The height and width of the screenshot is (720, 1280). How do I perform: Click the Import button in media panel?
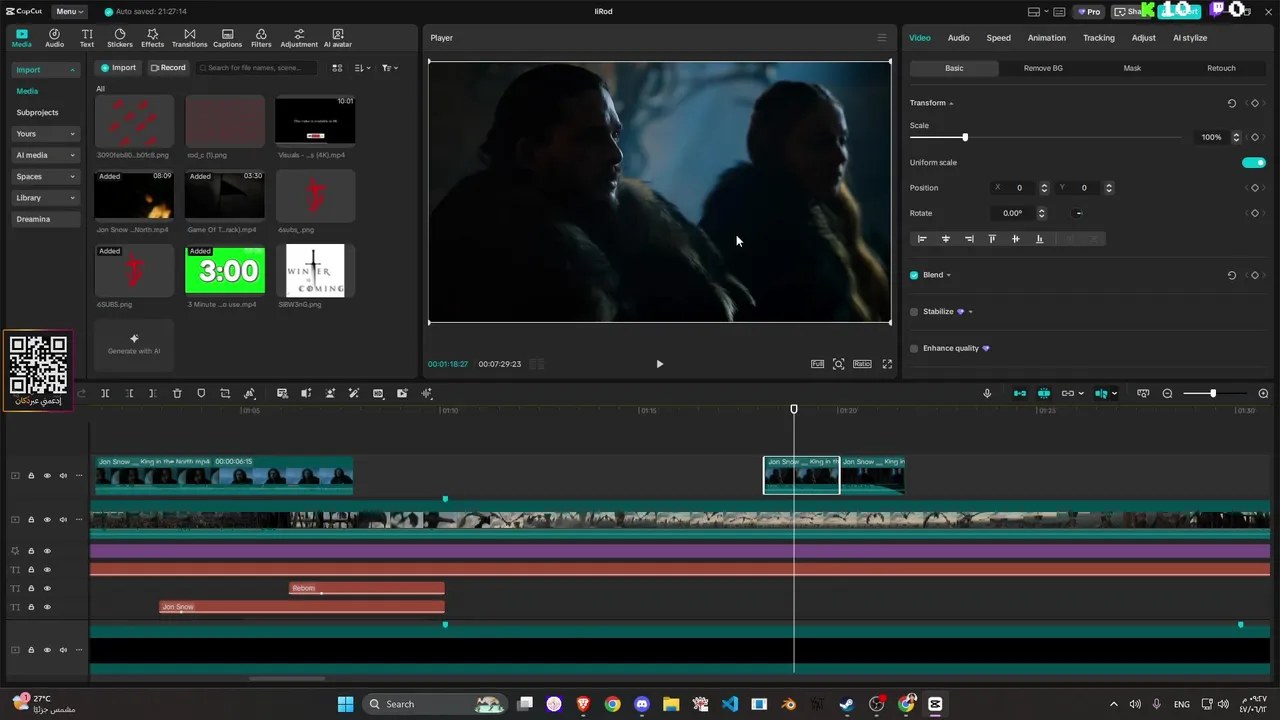pyautogui.click(x=118, y=68)
